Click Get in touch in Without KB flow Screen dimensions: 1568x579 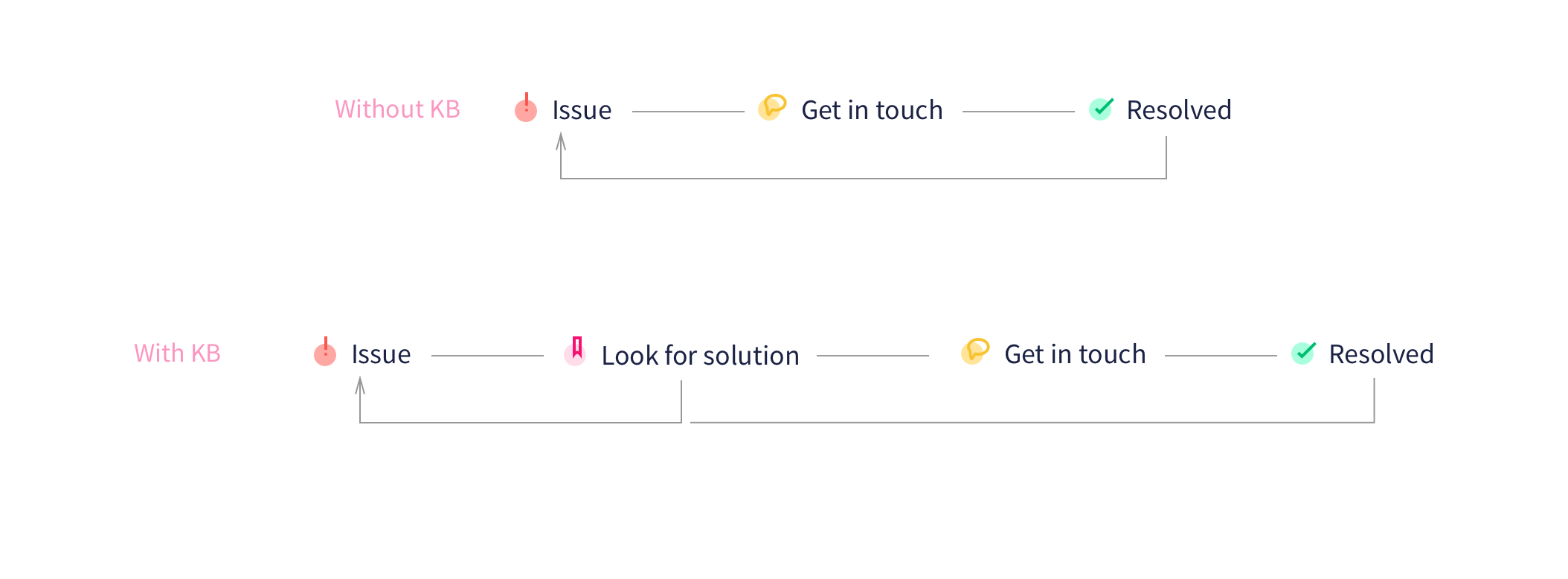point(872,110)
